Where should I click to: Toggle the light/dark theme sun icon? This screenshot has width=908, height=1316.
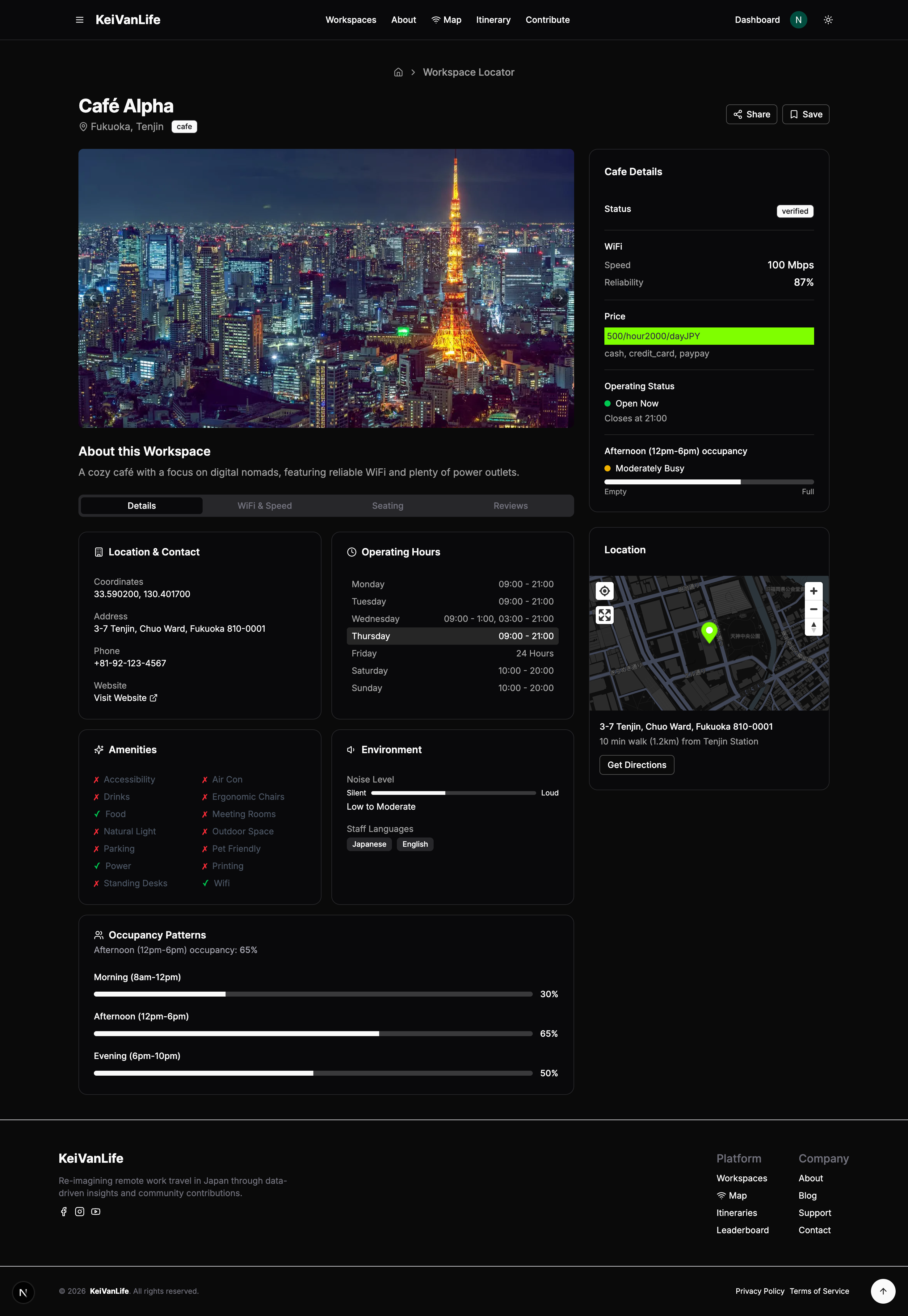coord(828,20)
